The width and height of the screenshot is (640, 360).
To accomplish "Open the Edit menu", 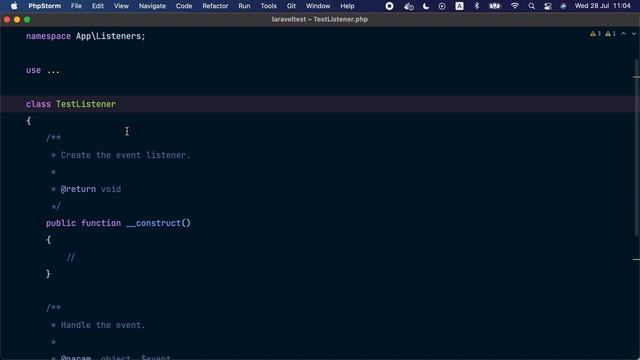I will point(98,6).
